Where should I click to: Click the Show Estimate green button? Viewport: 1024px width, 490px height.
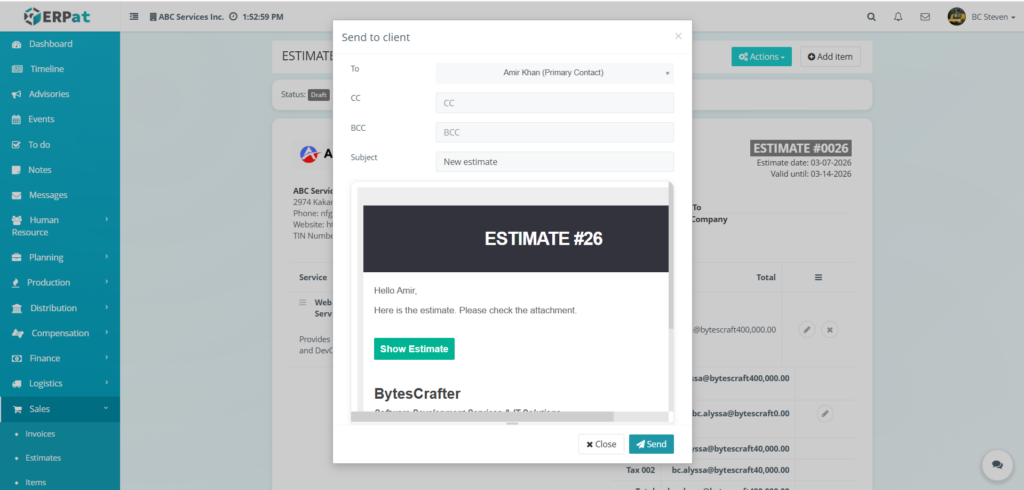tap(414, 349)
